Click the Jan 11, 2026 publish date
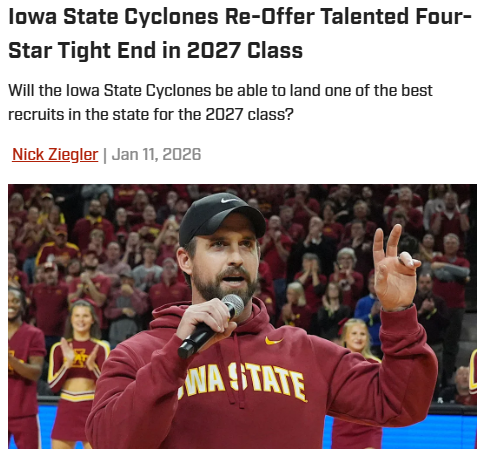488x457 pixels. (x=156, y=155)
